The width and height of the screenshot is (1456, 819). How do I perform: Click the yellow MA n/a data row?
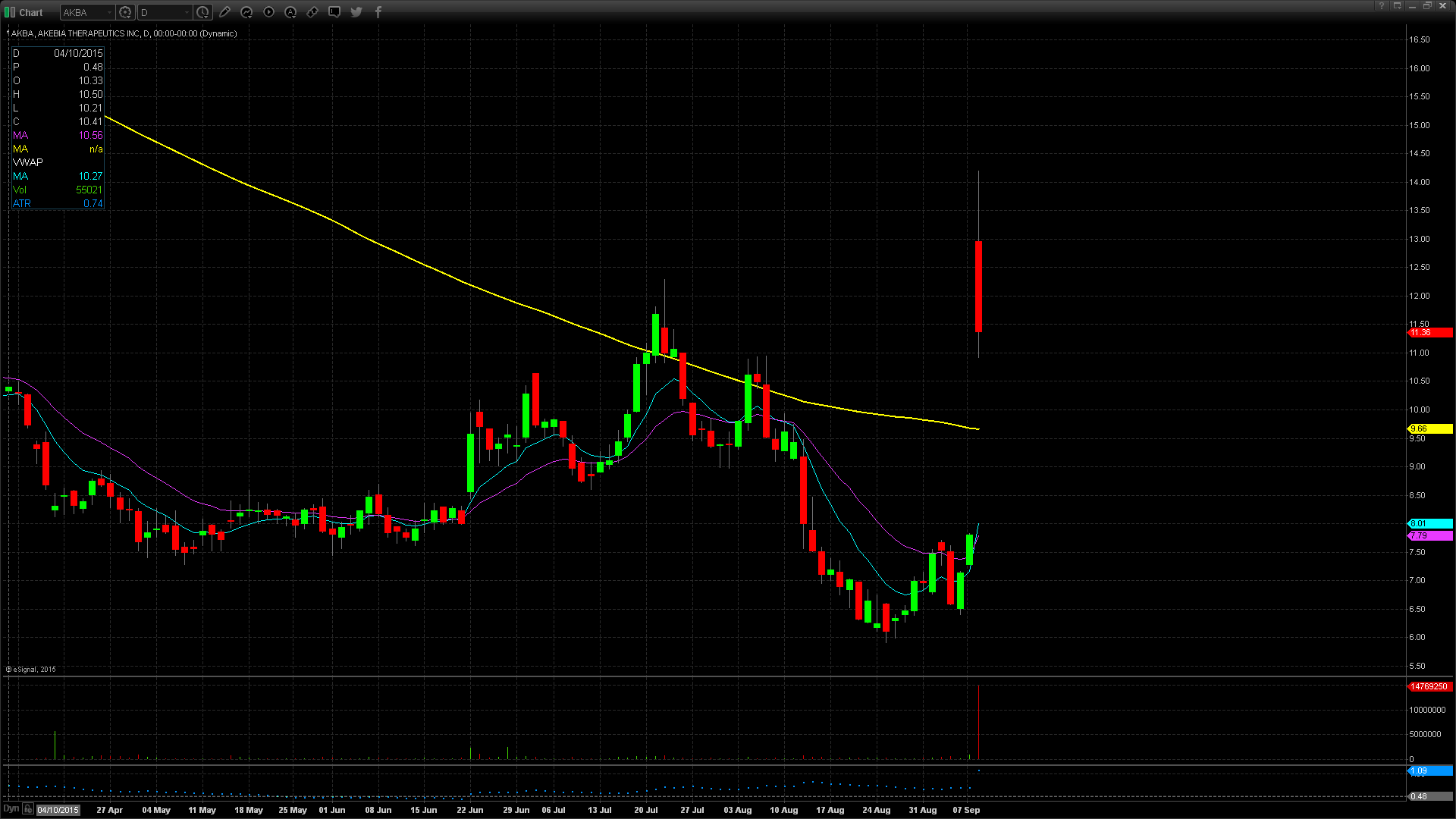tap(58, 149)
